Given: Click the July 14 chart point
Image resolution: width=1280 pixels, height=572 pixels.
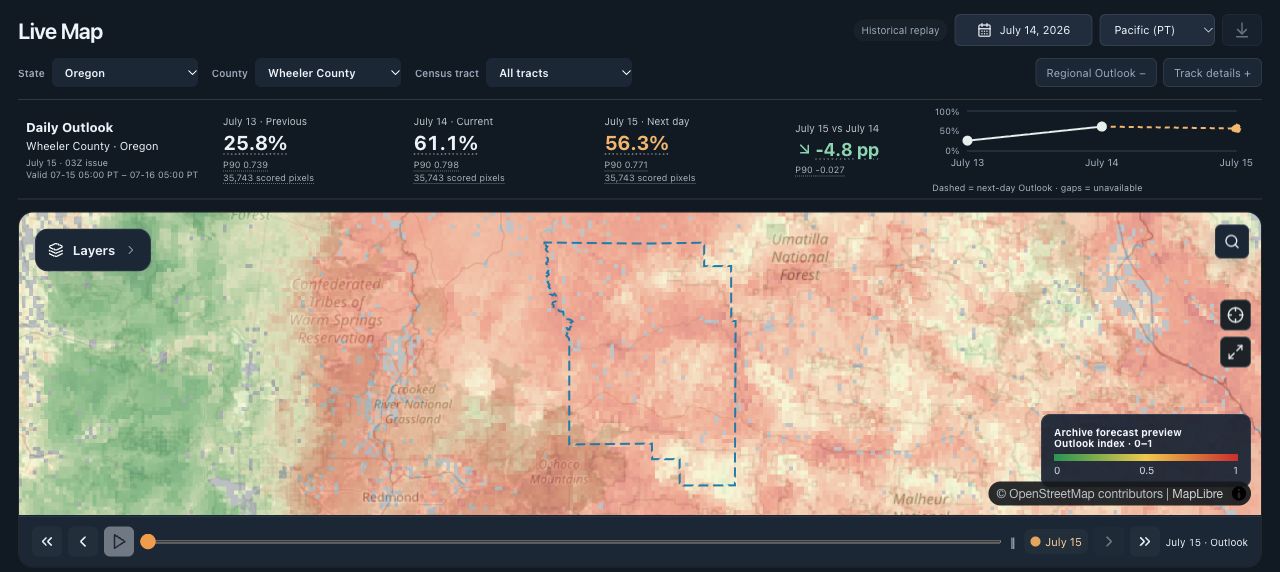Looking at the screenshot, I should [1101, 127].
